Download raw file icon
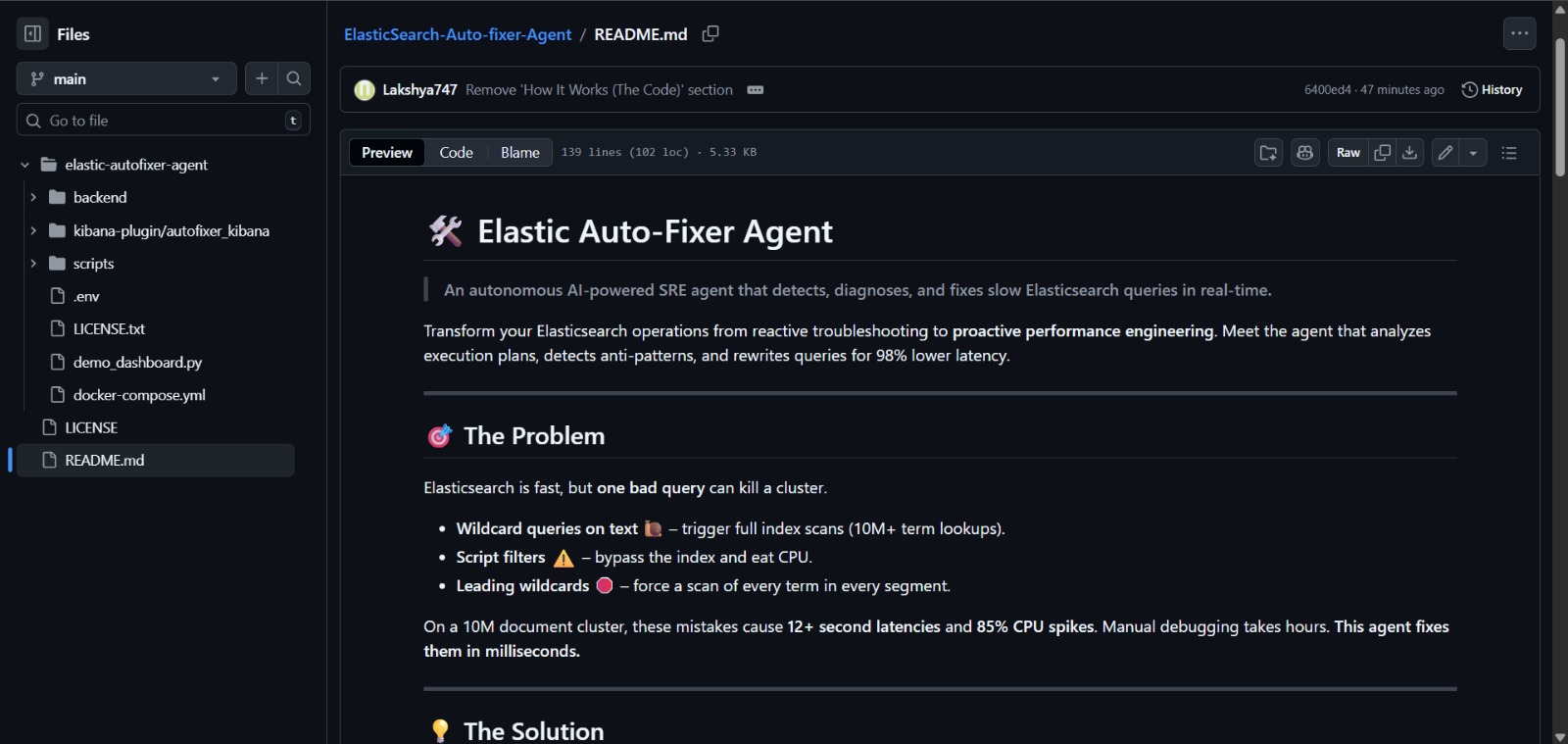The image size is (1568, 744). 1409,153
